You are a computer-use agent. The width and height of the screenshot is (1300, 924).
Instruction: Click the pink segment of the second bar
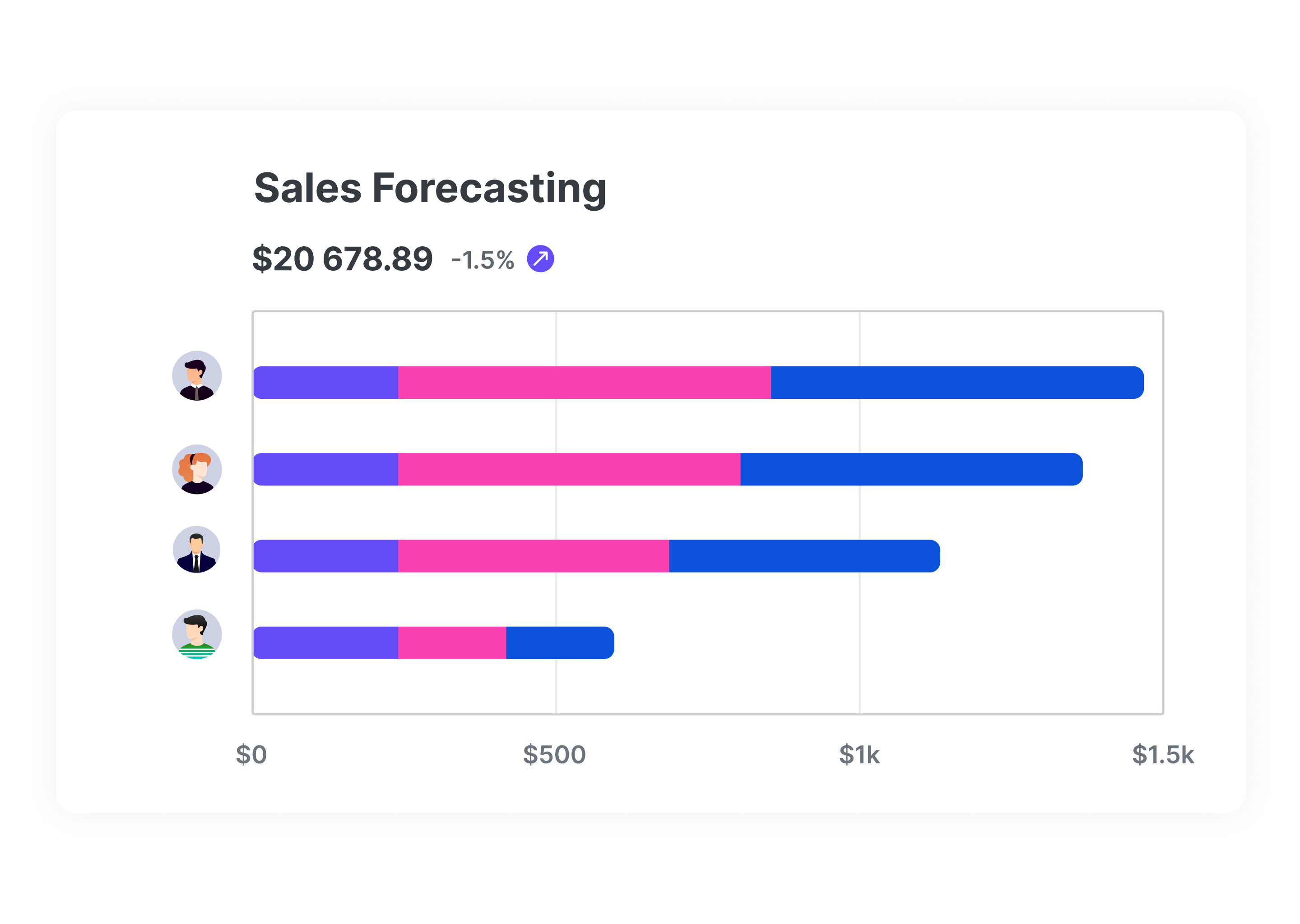tap(569, 469)
